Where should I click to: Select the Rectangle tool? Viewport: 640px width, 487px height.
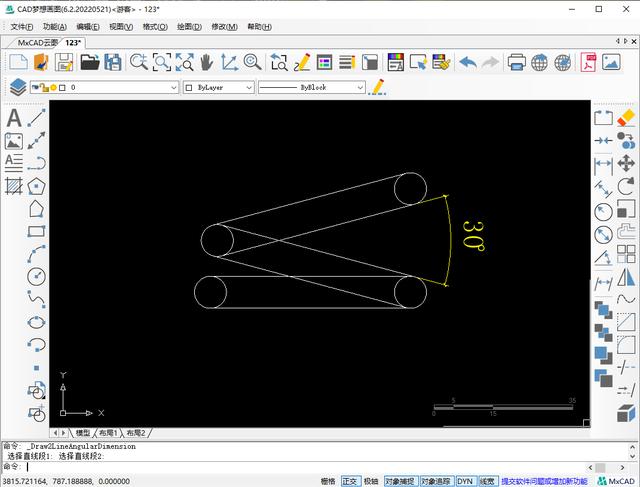36,231
